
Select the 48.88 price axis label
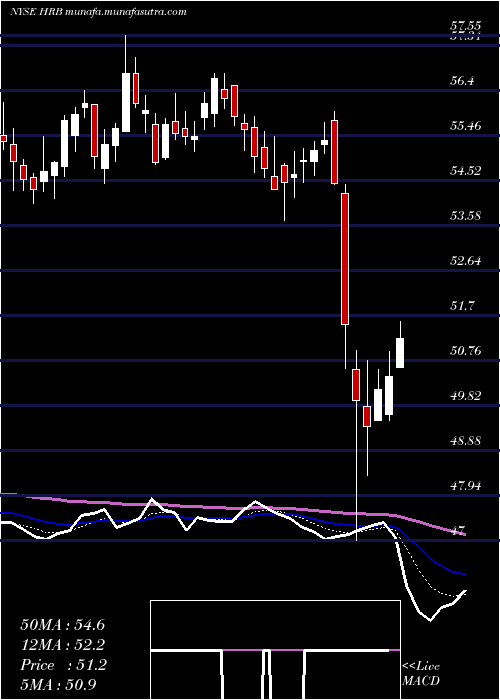467,442
